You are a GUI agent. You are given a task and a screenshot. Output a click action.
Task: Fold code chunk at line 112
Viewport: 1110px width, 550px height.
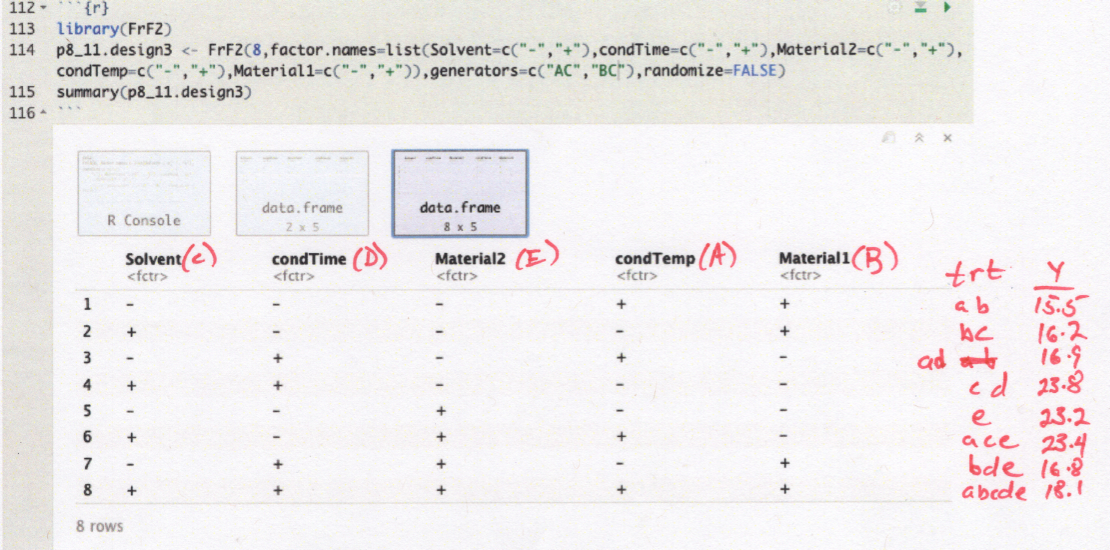[x=43, y=7]
